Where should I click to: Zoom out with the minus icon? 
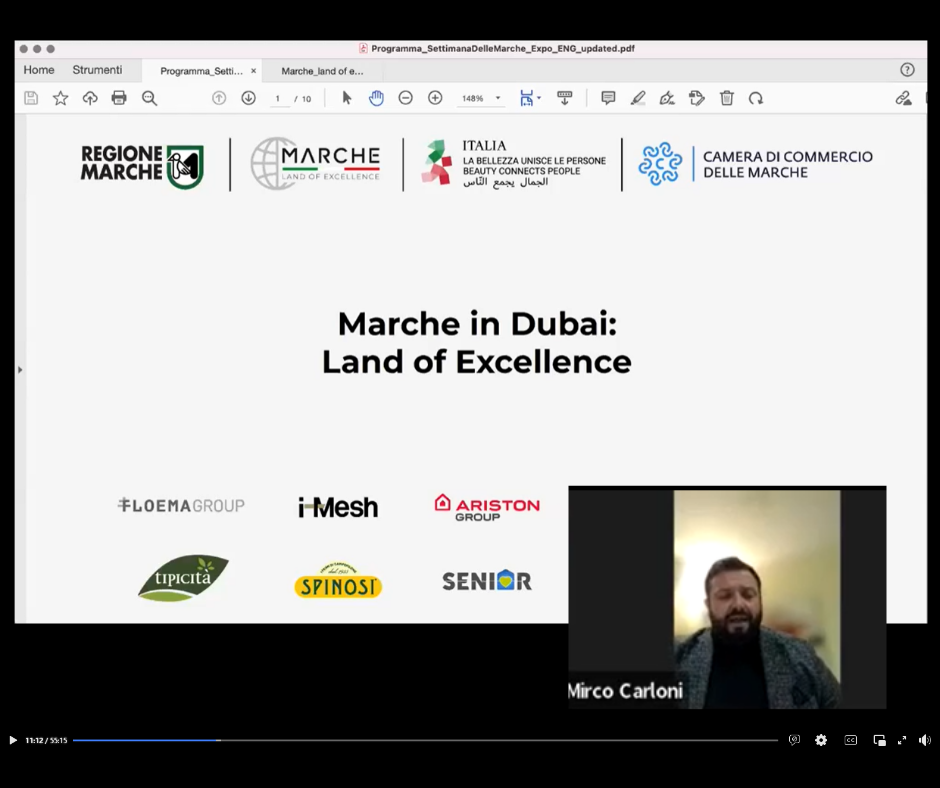pos(405,98)
